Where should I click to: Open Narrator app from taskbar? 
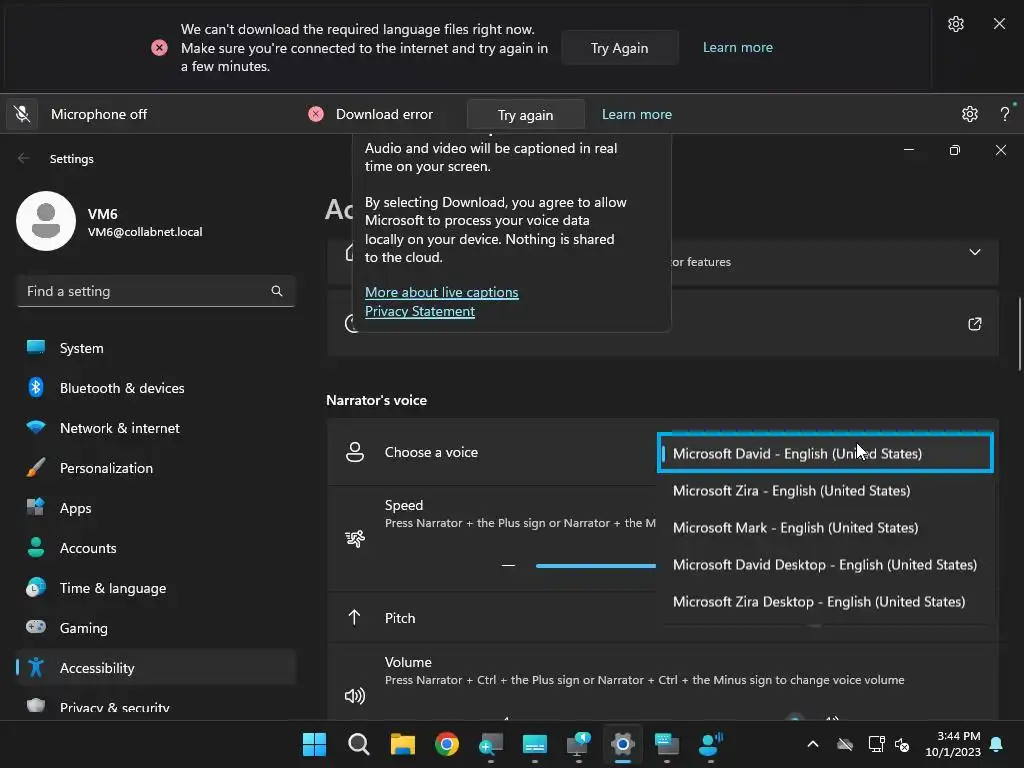coord(579,744)
